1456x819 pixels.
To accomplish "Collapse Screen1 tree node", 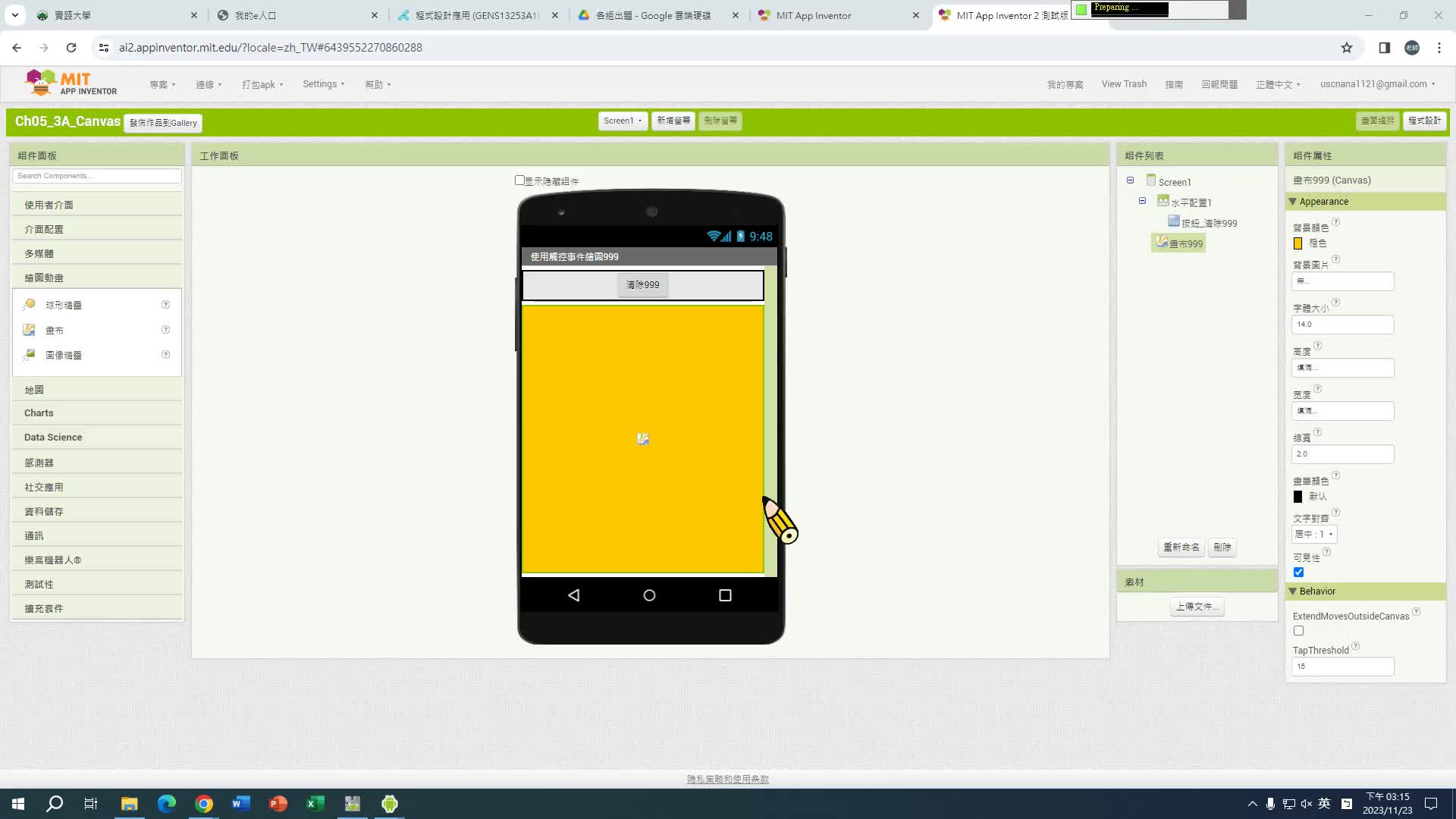I will [1130, 180].
